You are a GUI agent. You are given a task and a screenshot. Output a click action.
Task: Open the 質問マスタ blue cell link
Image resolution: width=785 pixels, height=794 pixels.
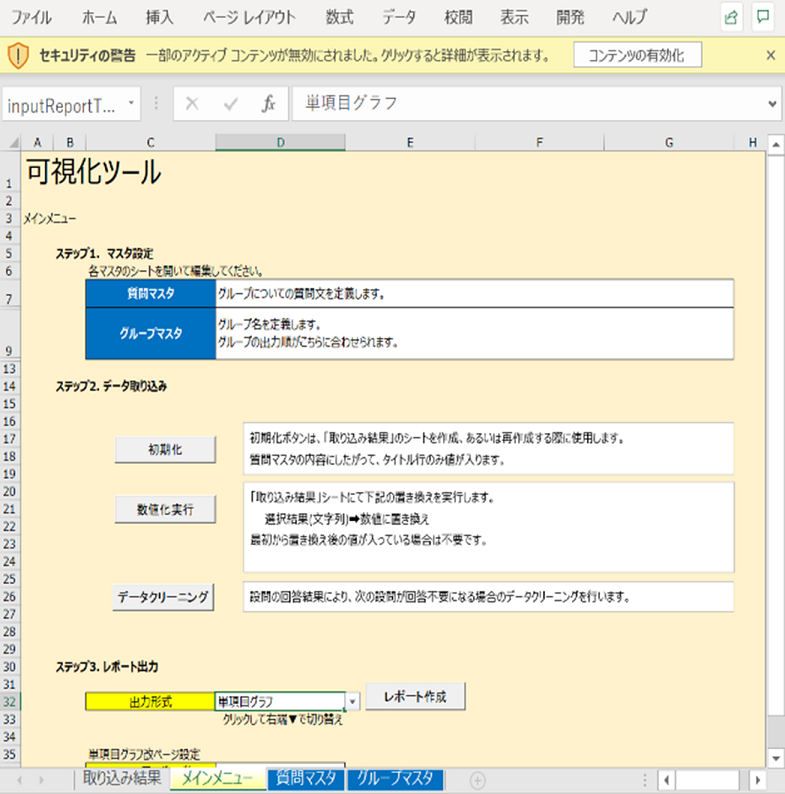coord(150,293)
